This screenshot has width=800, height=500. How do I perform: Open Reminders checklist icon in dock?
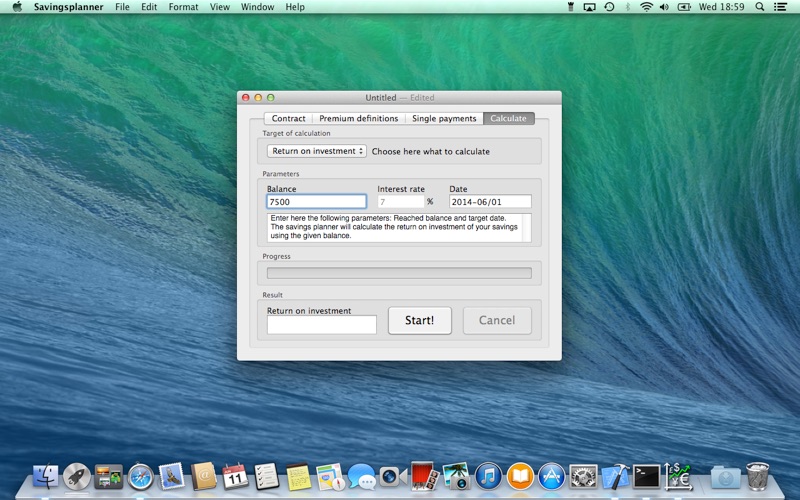pos(266,477)
